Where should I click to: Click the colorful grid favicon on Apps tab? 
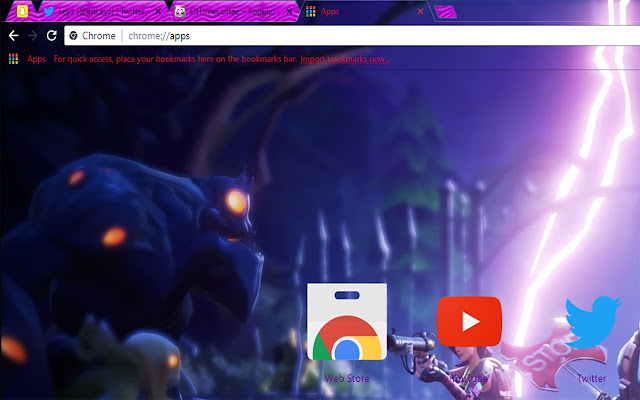(311, 11)
